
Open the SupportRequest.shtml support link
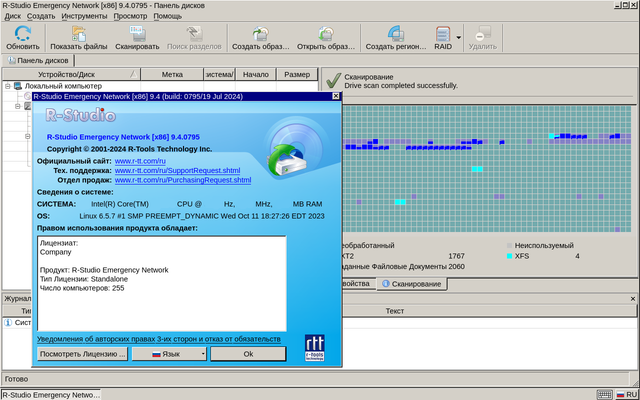coord(177,171)
